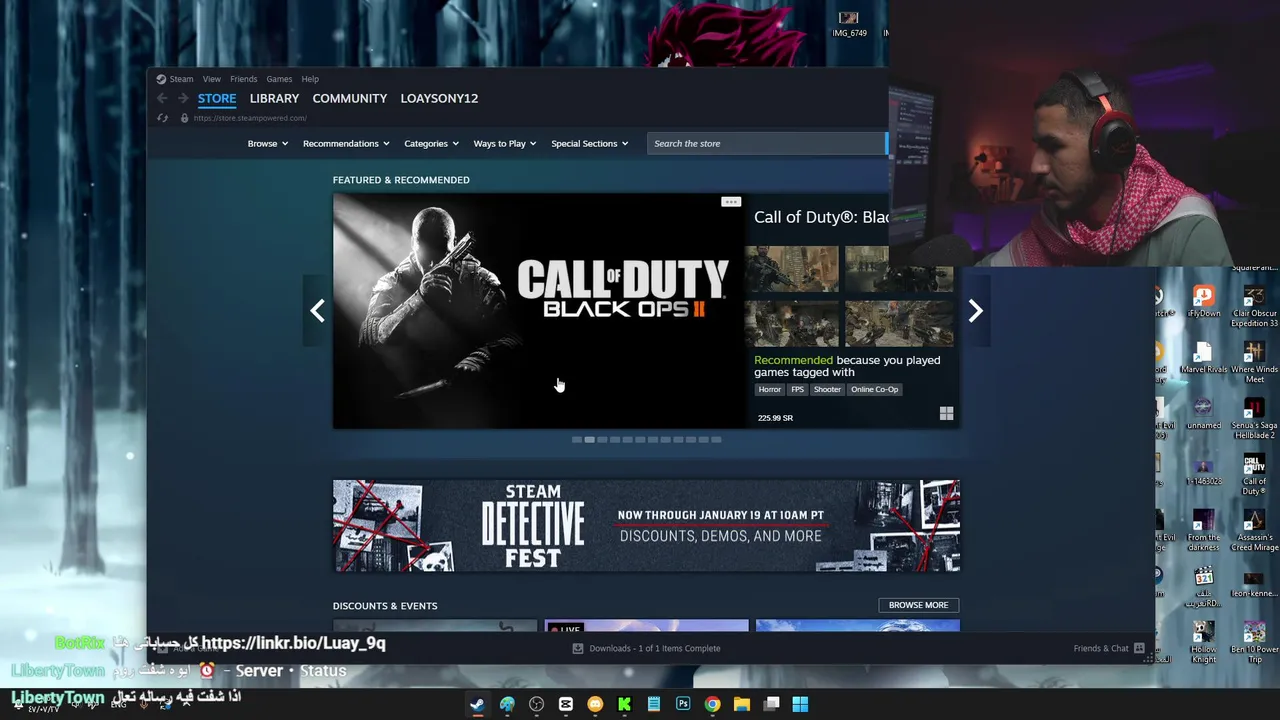Screen dimensions: 1280x720
Task: Open Photoshop from the taskbar
Action: pyautogui.click(x=683, y=704)
